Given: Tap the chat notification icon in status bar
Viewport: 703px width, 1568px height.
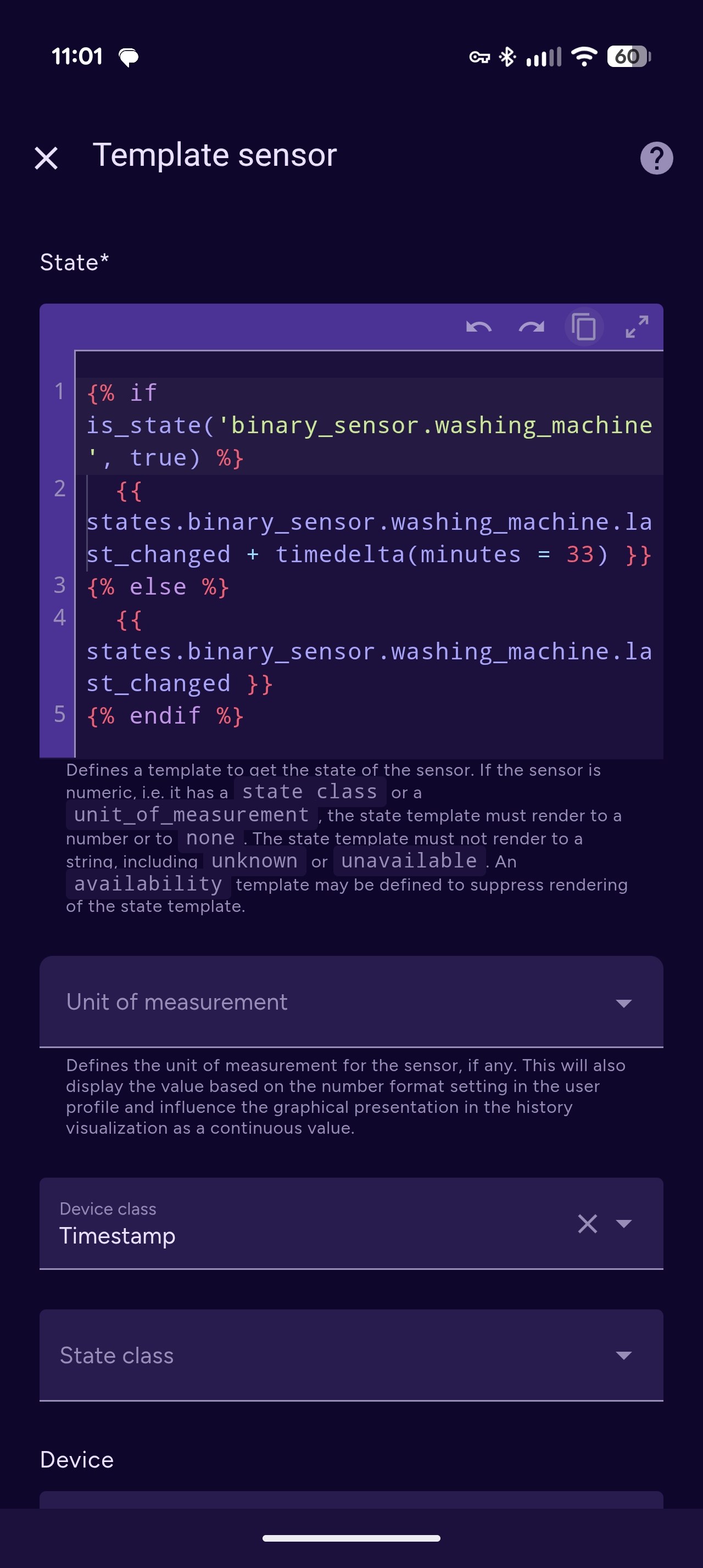Looking at the screenshot, I should click(129, 57).
